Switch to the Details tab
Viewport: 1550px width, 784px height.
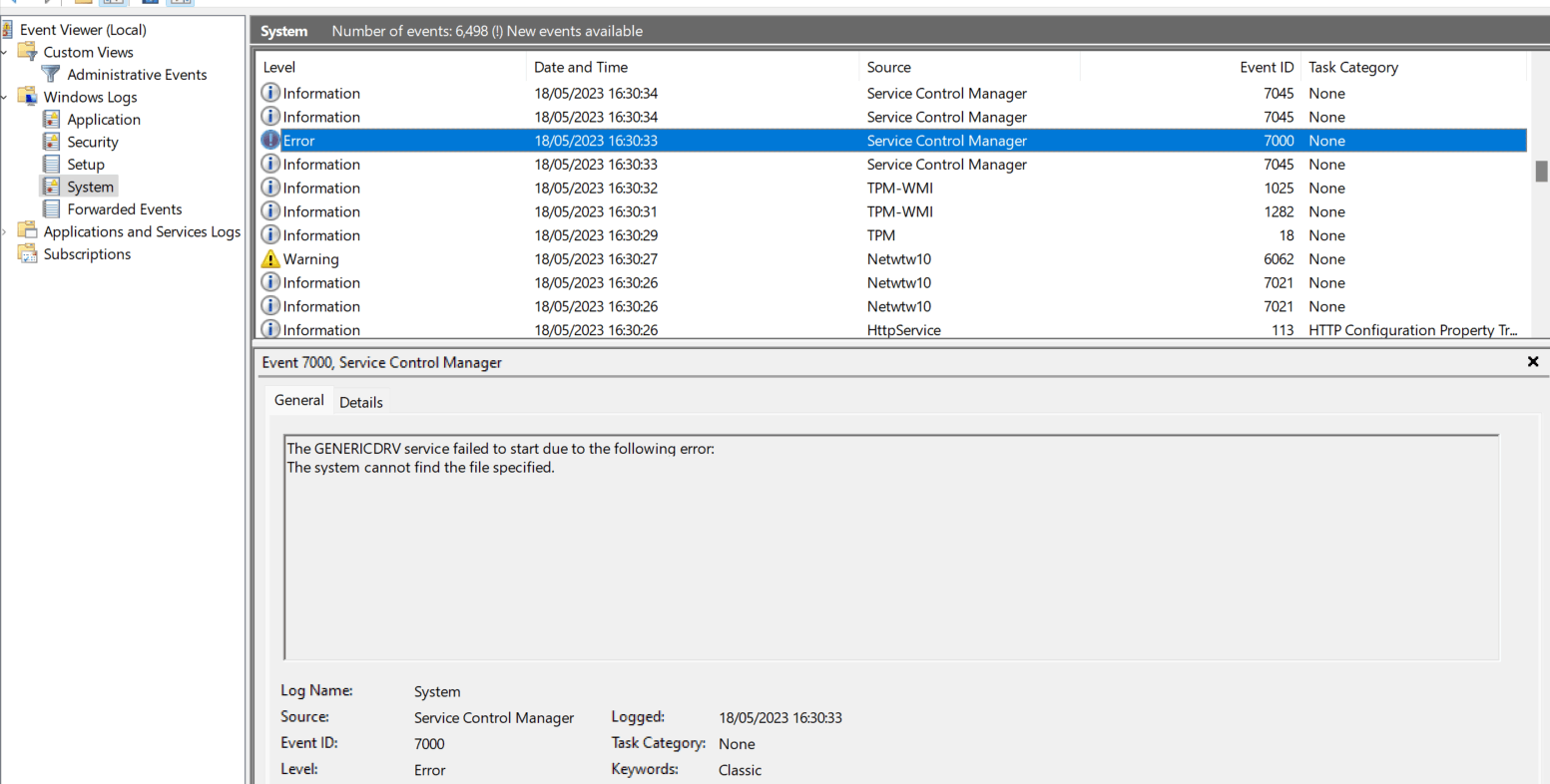click(x=360, y=401)
